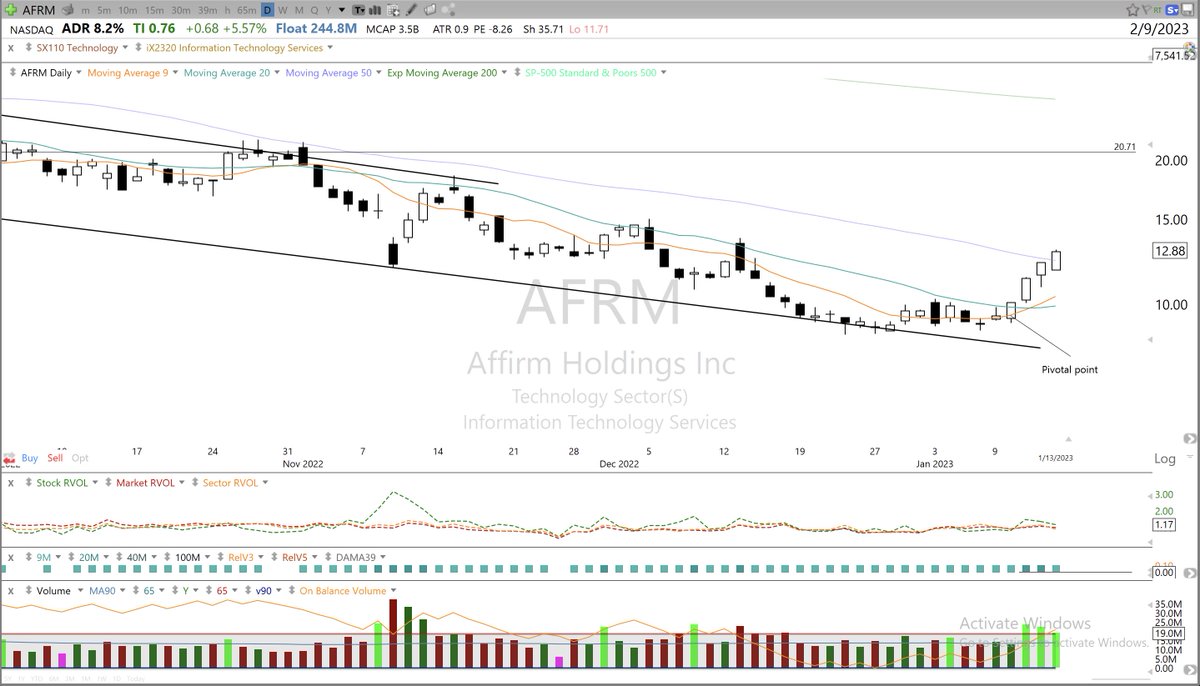The height and width of the screenshot is (686, 1200).
Task: Click the green plus add-symbol icon
Action: pos(12,9)
